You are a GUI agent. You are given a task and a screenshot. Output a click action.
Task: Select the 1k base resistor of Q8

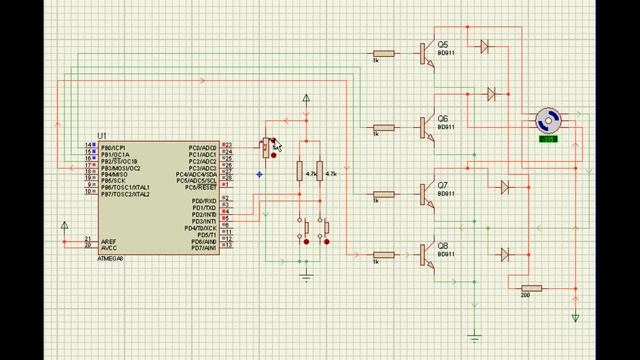(384, 255)
